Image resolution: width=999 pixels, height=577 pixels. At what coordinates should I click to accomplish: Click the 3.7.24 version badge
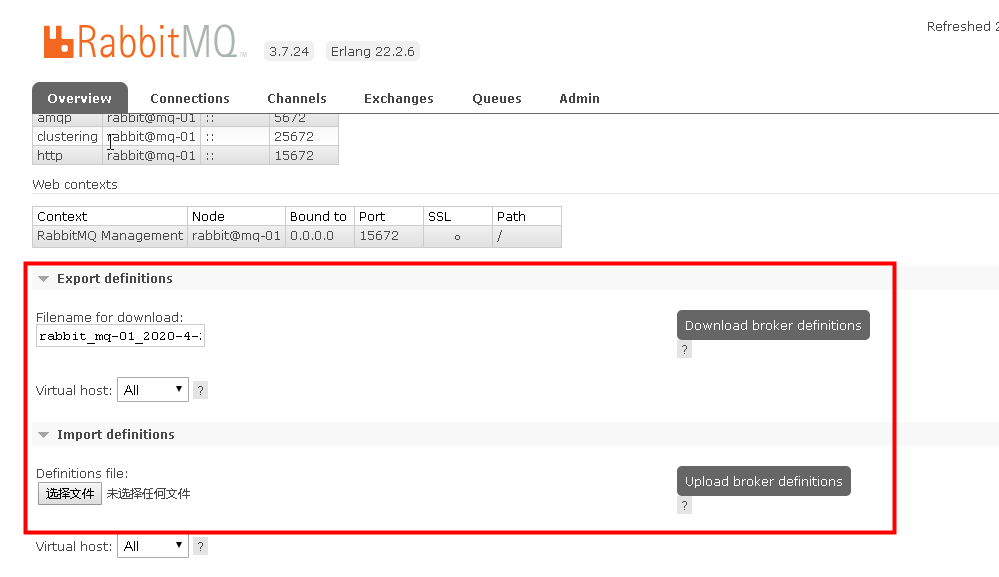point(289,52)
